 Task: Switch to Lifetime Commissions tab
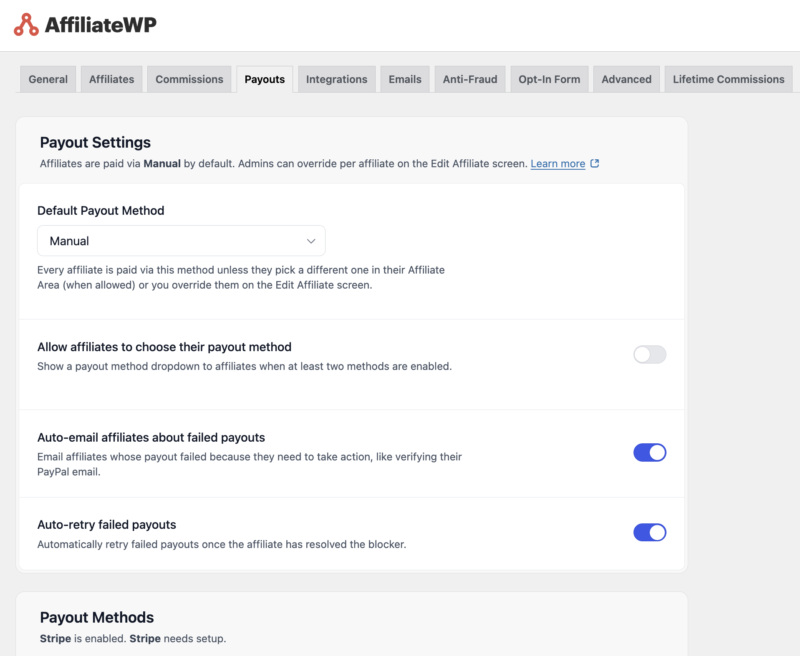[729, 79]
